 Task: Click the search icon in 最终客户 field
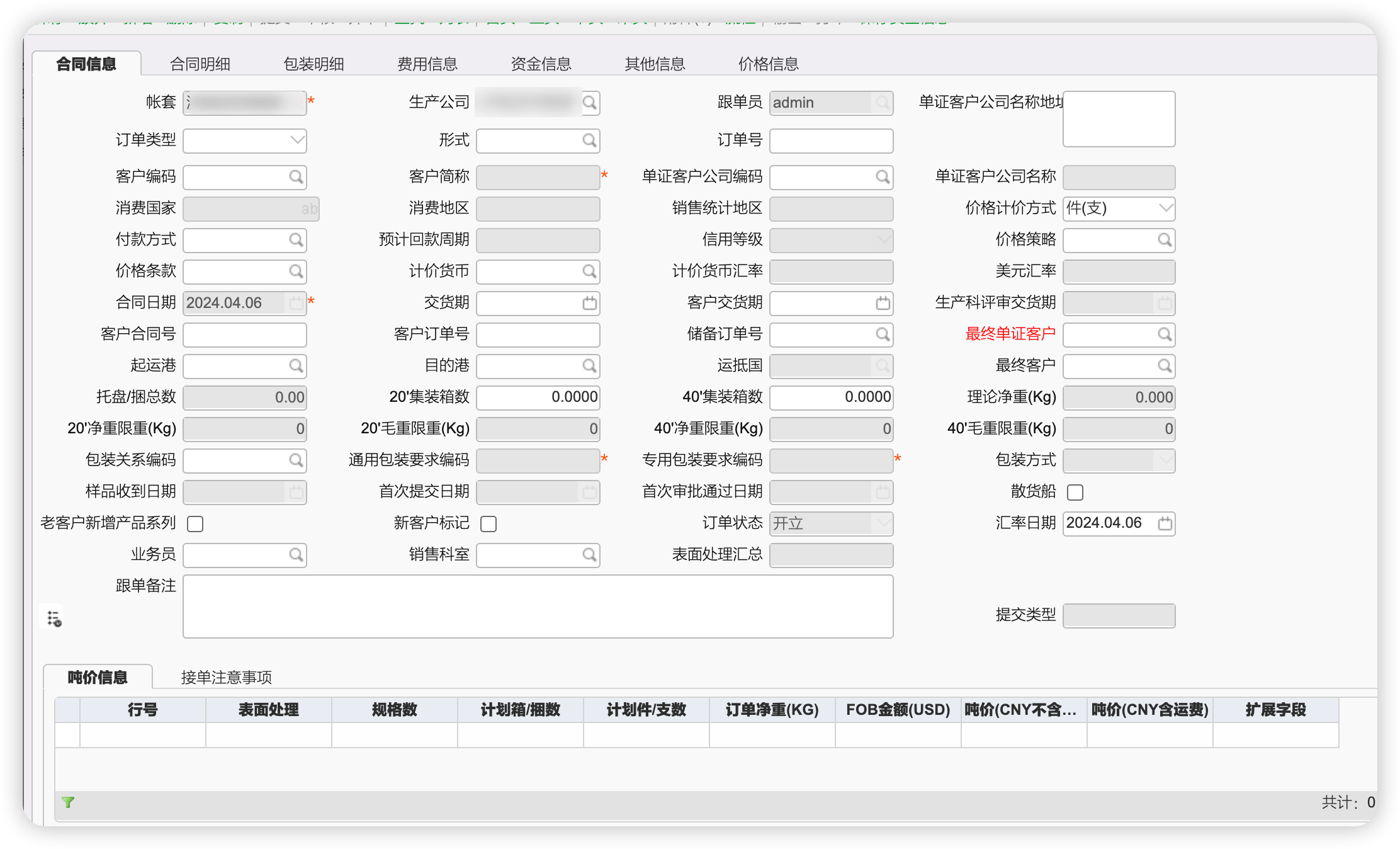click(x=1165, y=366)
